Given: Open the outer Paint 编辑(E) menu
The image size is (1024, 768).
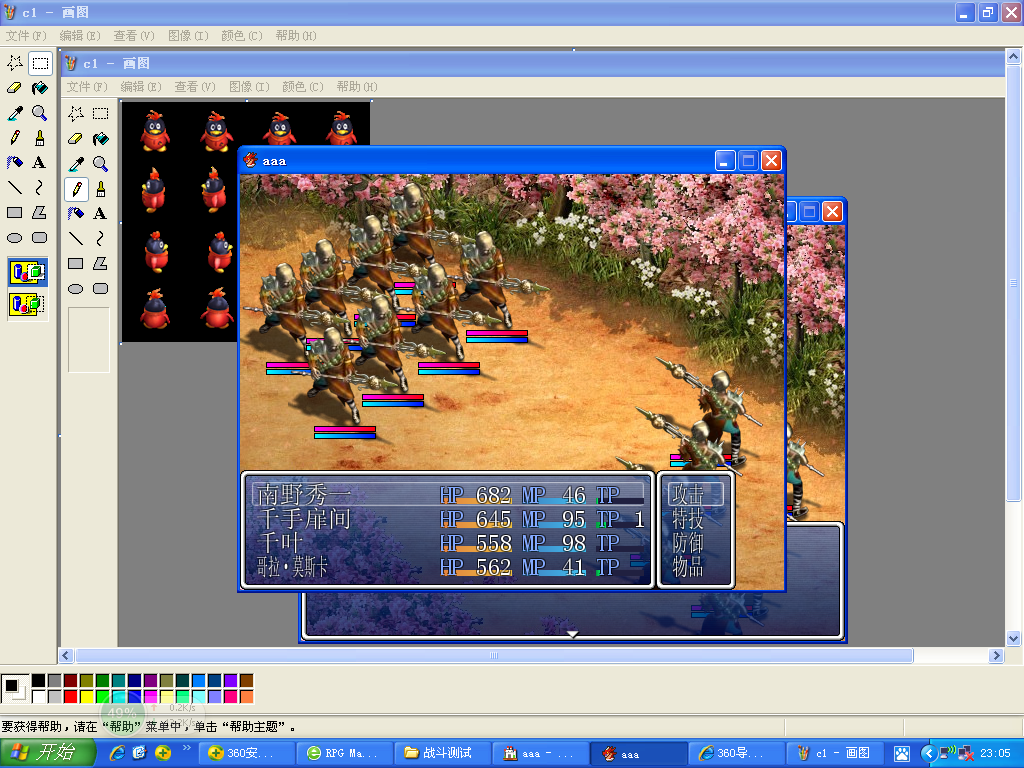Looking at the screenshot, I should coord(80,35).
